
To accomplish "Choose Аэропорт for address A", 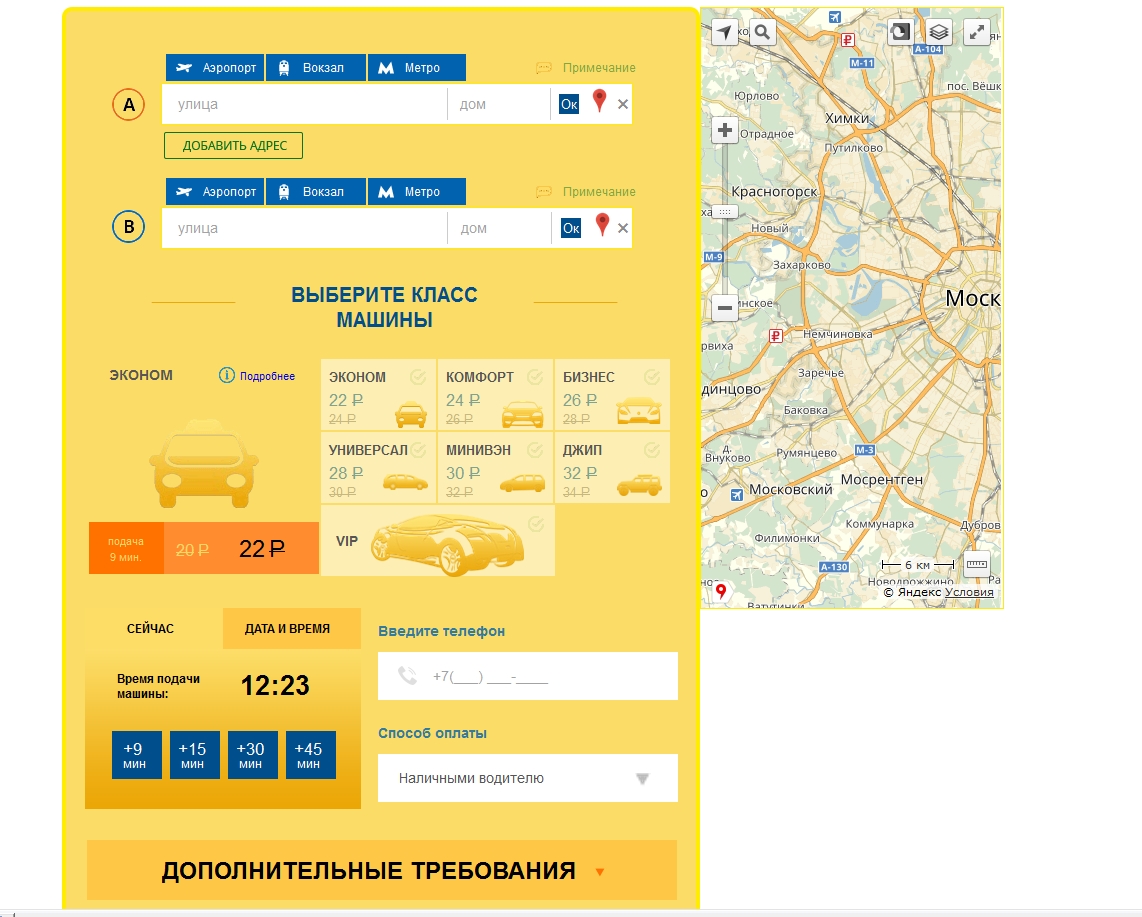I will click(x=215, y=68).
